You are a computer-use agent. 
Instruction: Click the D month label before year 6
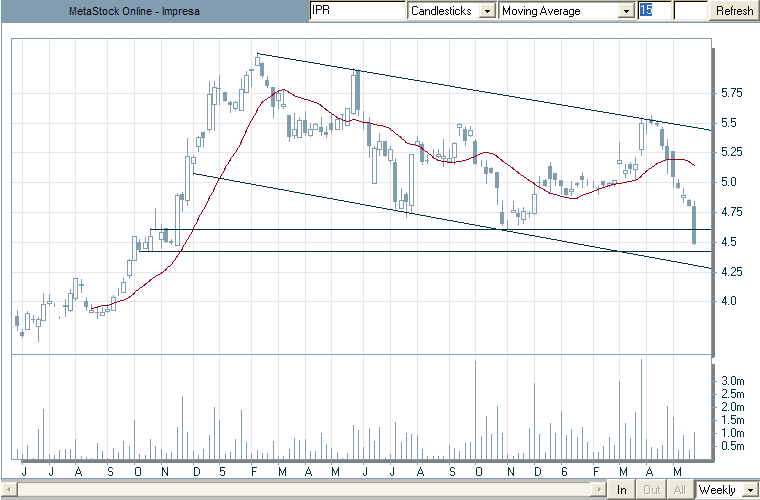(x=537, y=471)
